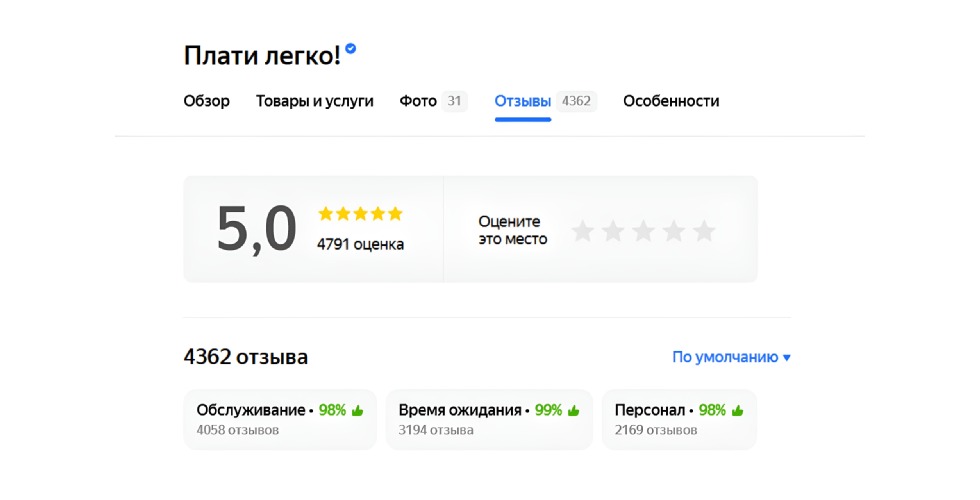Rate this place two stars
Screen dimensions: 980x500
click(613, 231)
